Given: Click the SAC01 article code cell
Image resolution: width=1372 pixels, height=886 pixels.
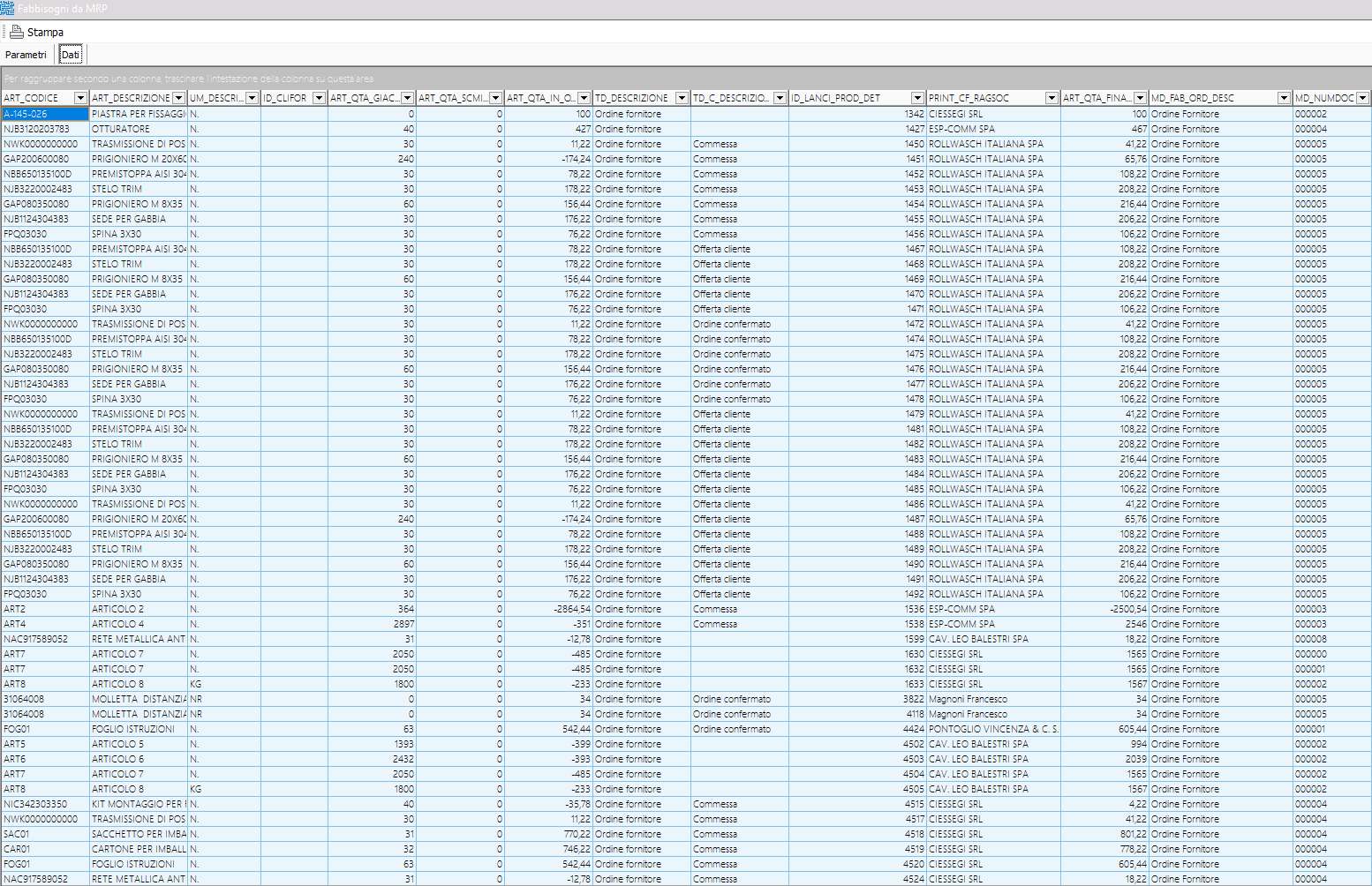Looking at the screenshot, I should [45, 834].
